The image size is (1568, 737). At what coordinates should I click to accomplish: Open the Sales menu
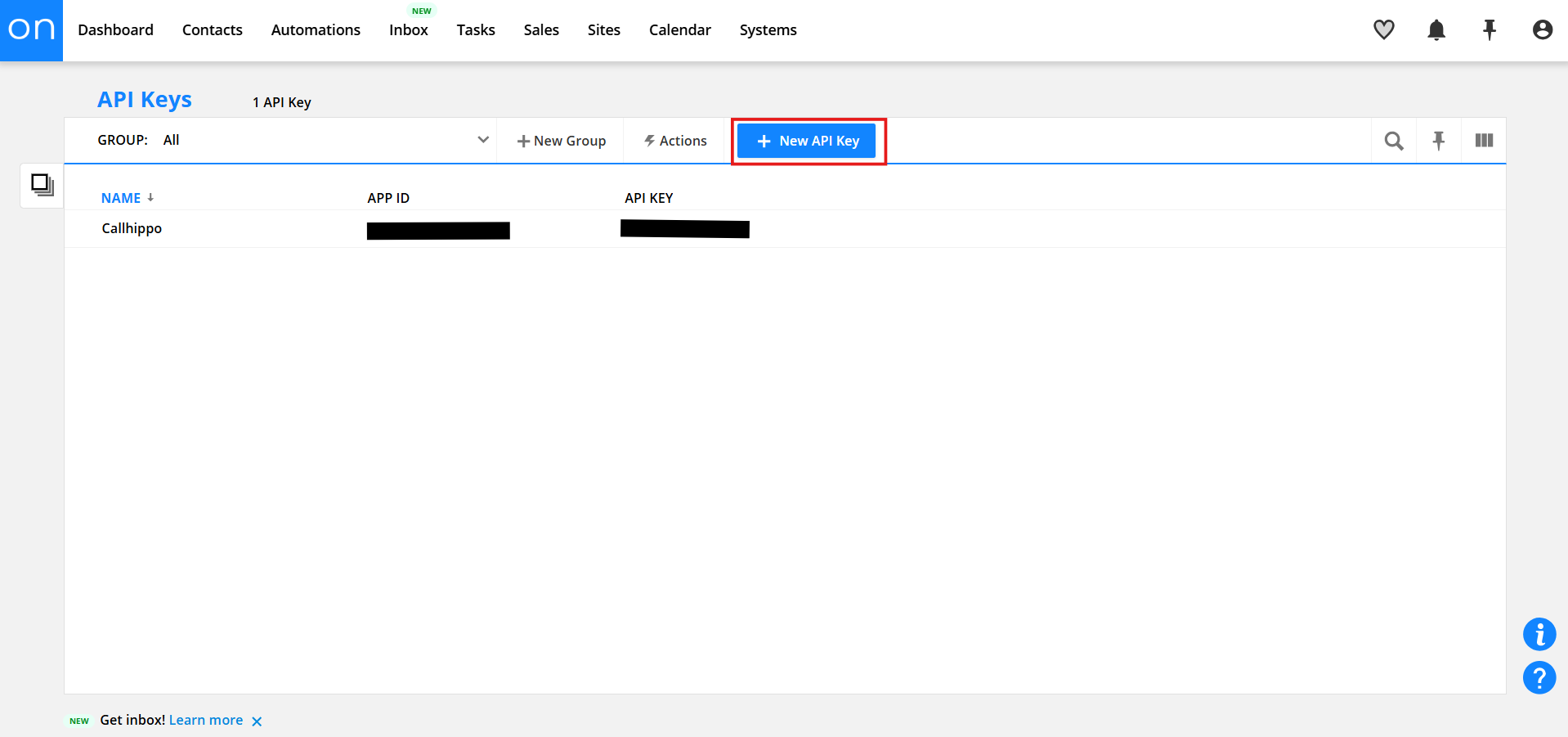pyautogui.click(x=541, y=30)
